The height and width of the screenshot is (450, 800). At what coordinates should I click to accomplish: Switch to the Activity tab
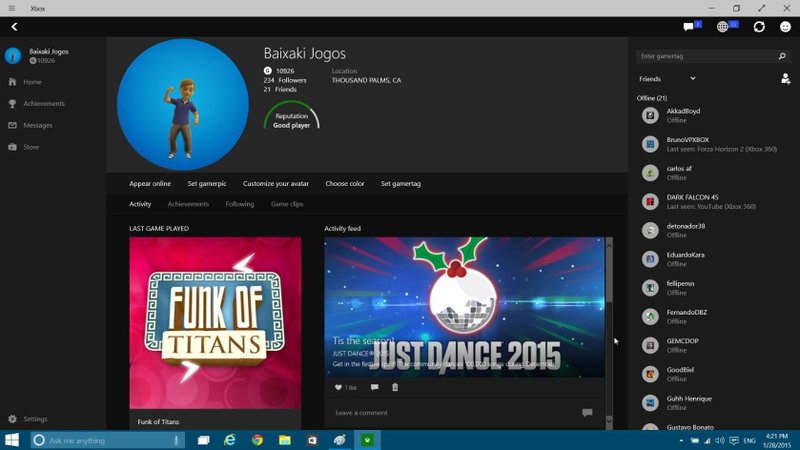point(140,204)
